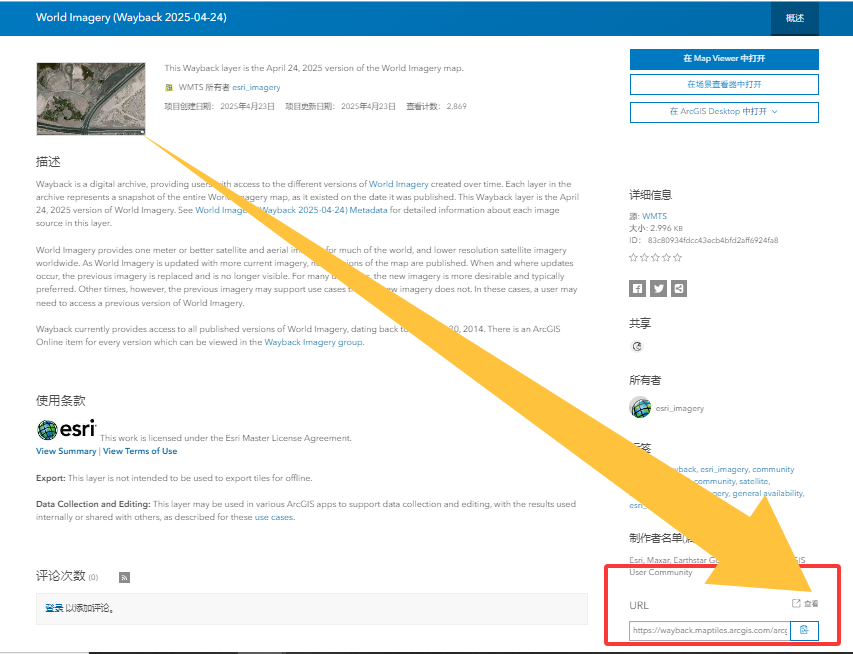Rate the item four stars
The image size is (853, 654).
tap(666, 257)
